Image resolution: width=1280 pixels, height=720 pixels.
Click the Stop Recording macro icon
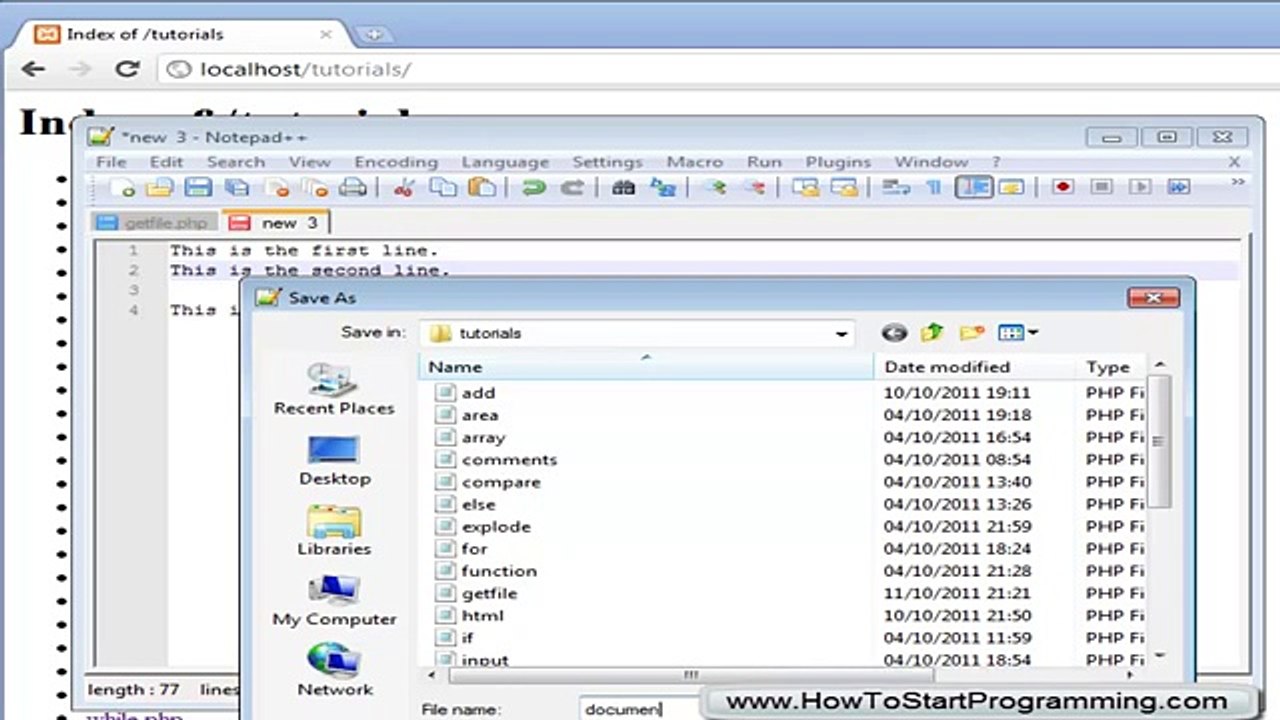[x=1101, y=187]
